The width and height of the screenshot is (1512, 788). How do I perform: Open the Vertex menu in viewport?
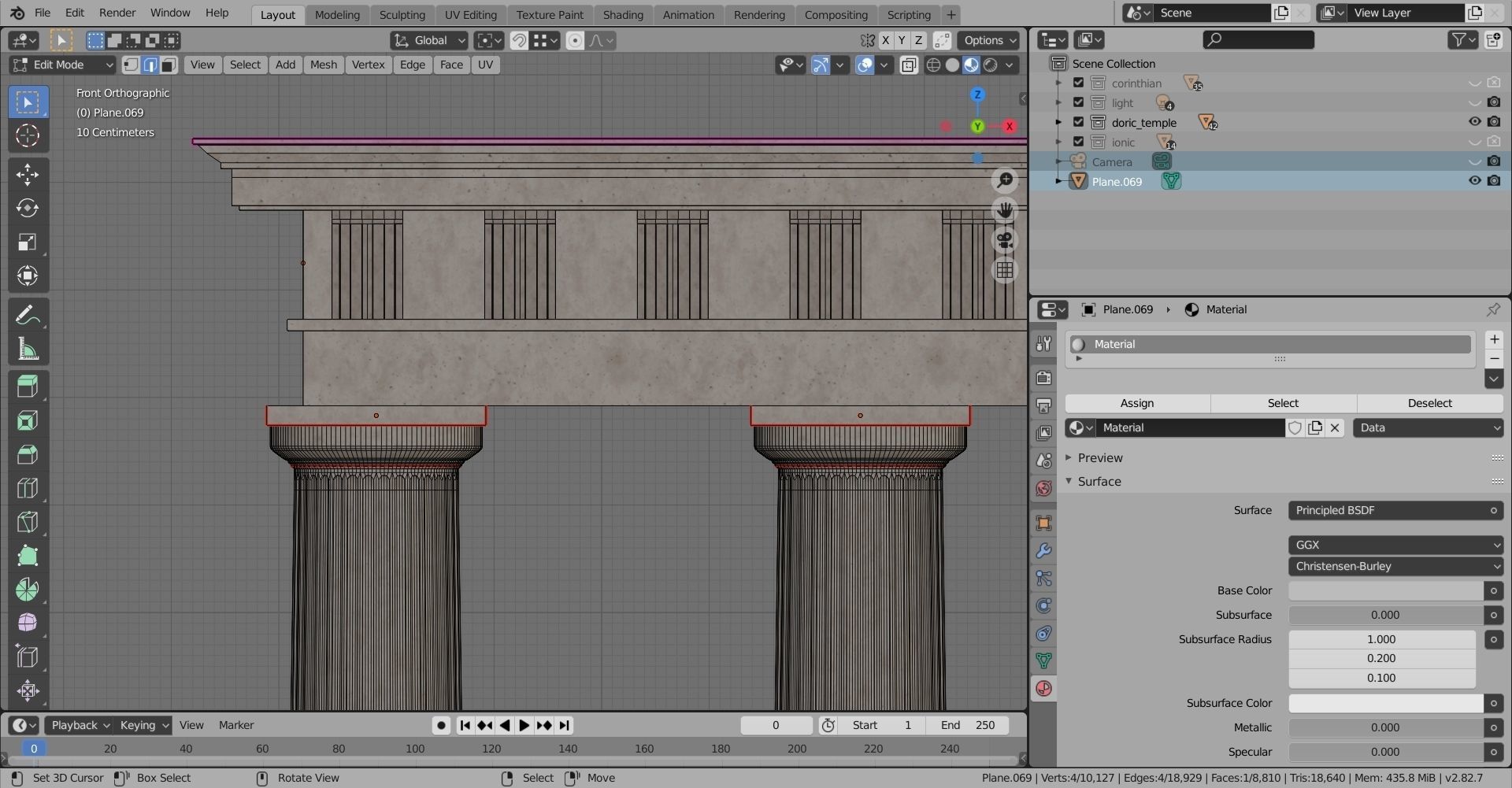[x=368, y=65]
